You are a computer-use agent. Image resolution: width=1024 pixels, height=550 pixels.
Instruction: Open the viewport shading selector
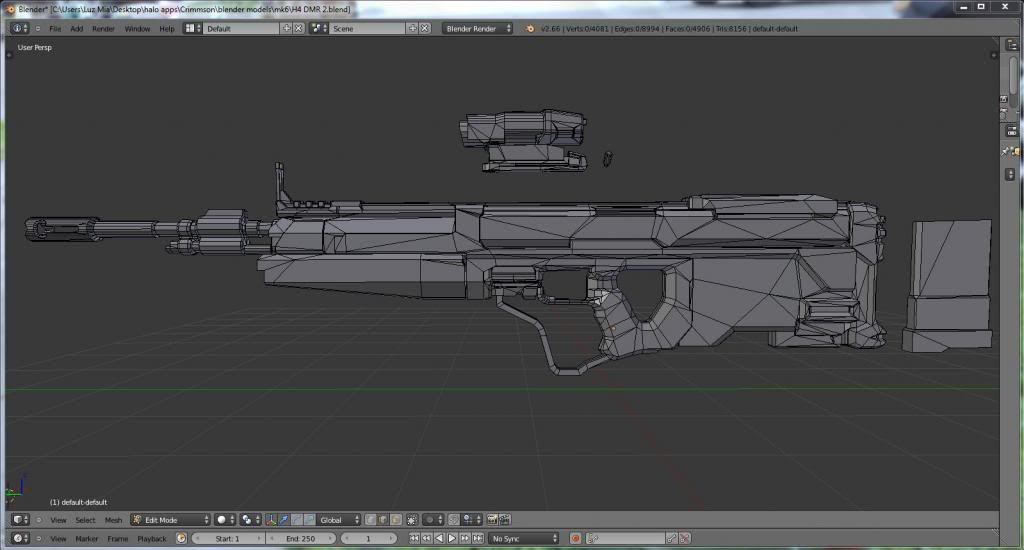tap(225, 520)
